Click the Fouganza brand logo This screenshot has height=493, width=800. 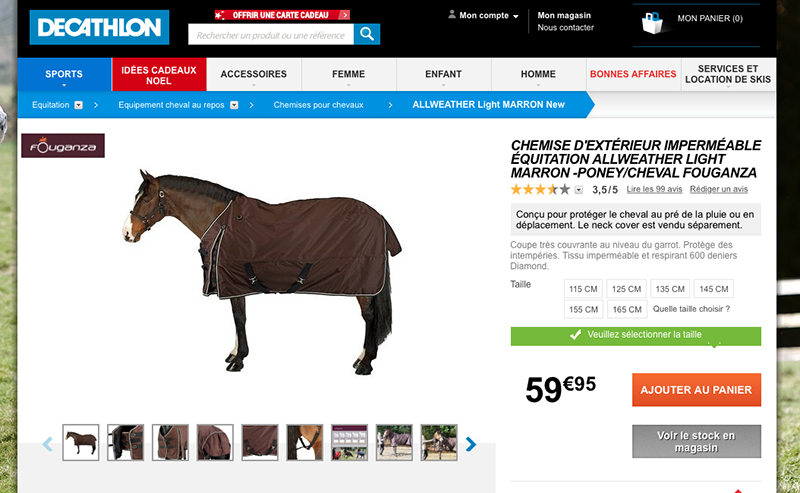(x=63, y=146)
